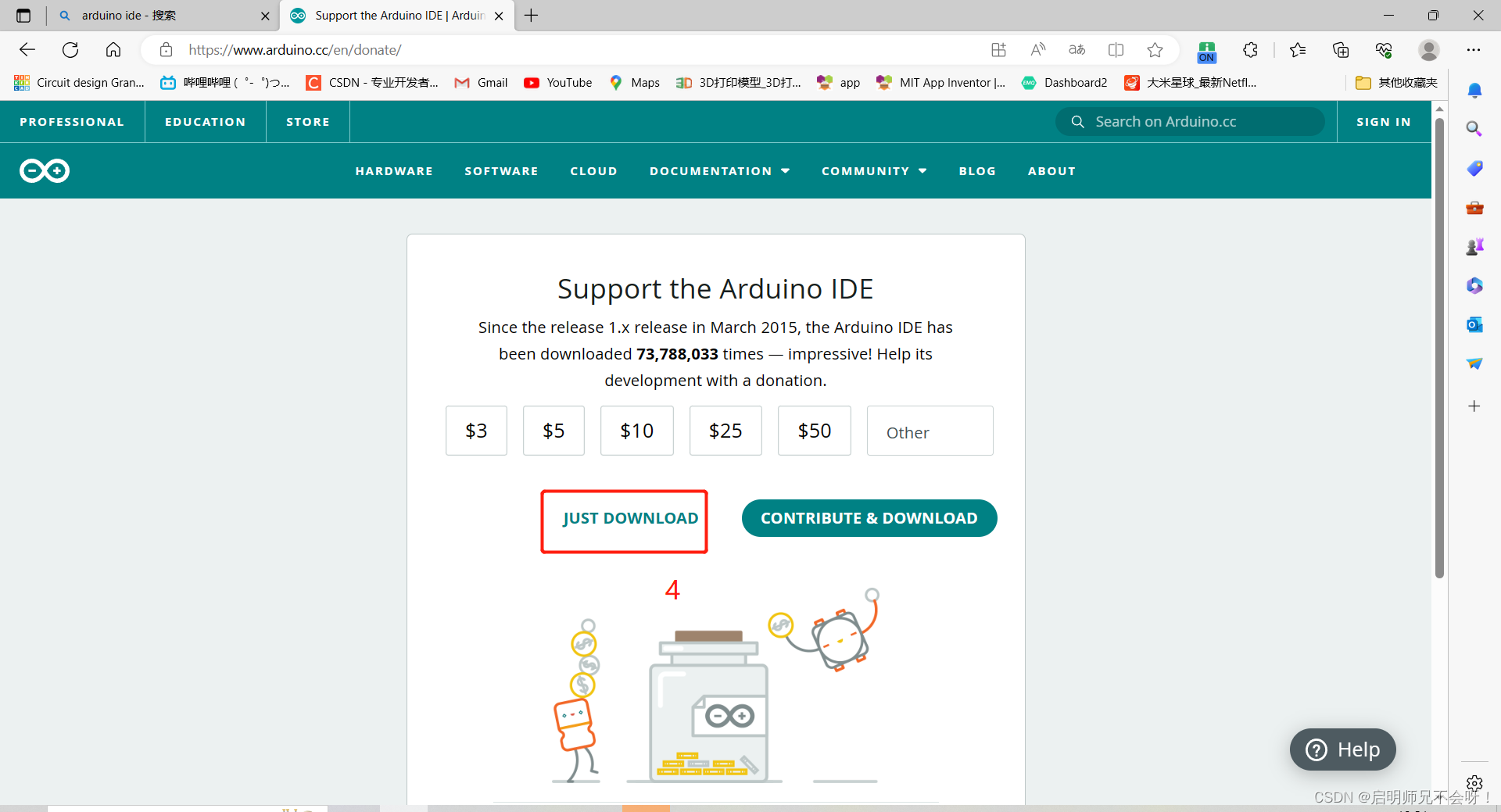View site information lock icon
1501x812 pixels.
(166, 50)
